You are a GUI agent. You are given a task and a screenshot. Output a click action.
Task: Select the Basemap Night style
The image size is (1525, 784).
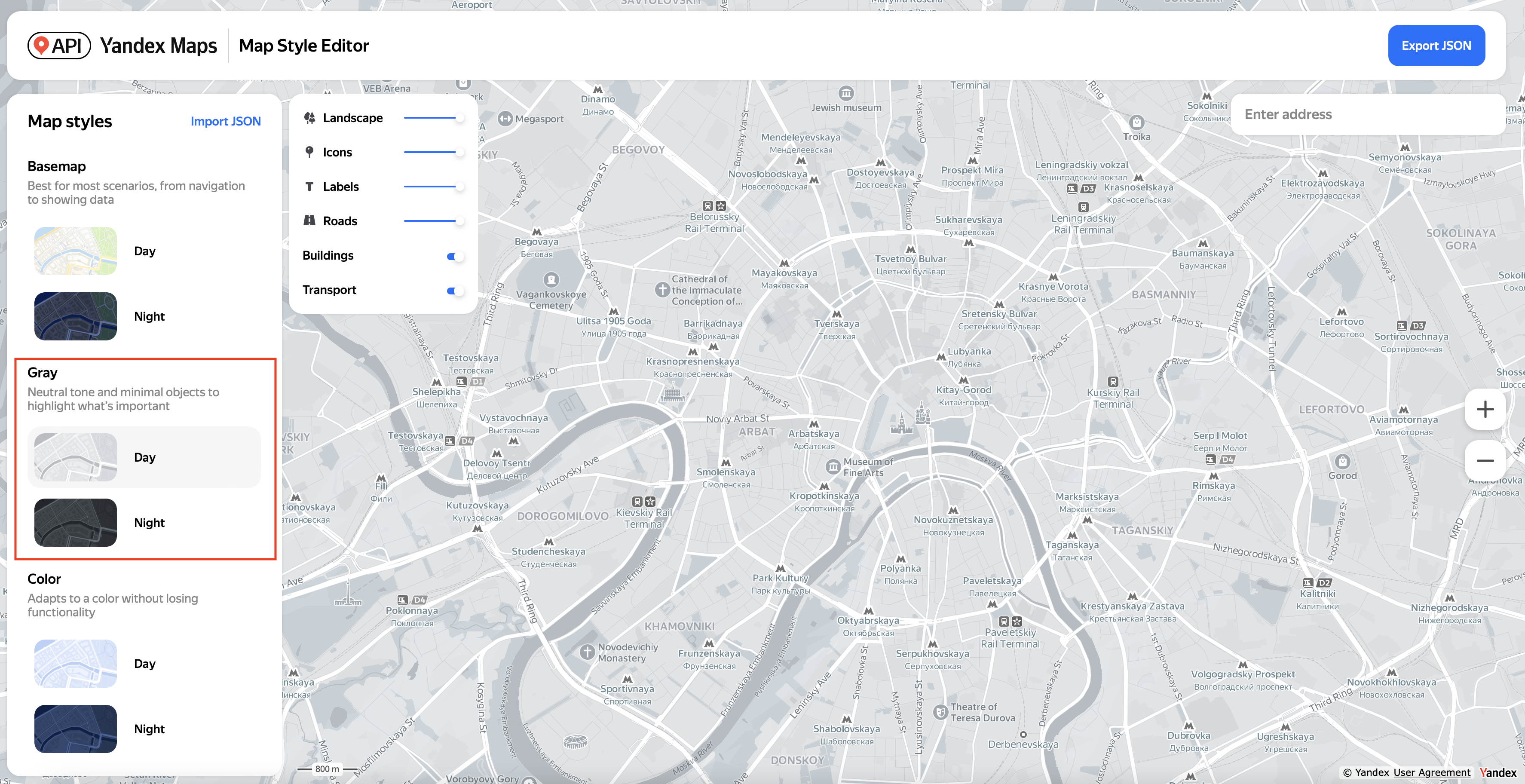pos(144,316)
